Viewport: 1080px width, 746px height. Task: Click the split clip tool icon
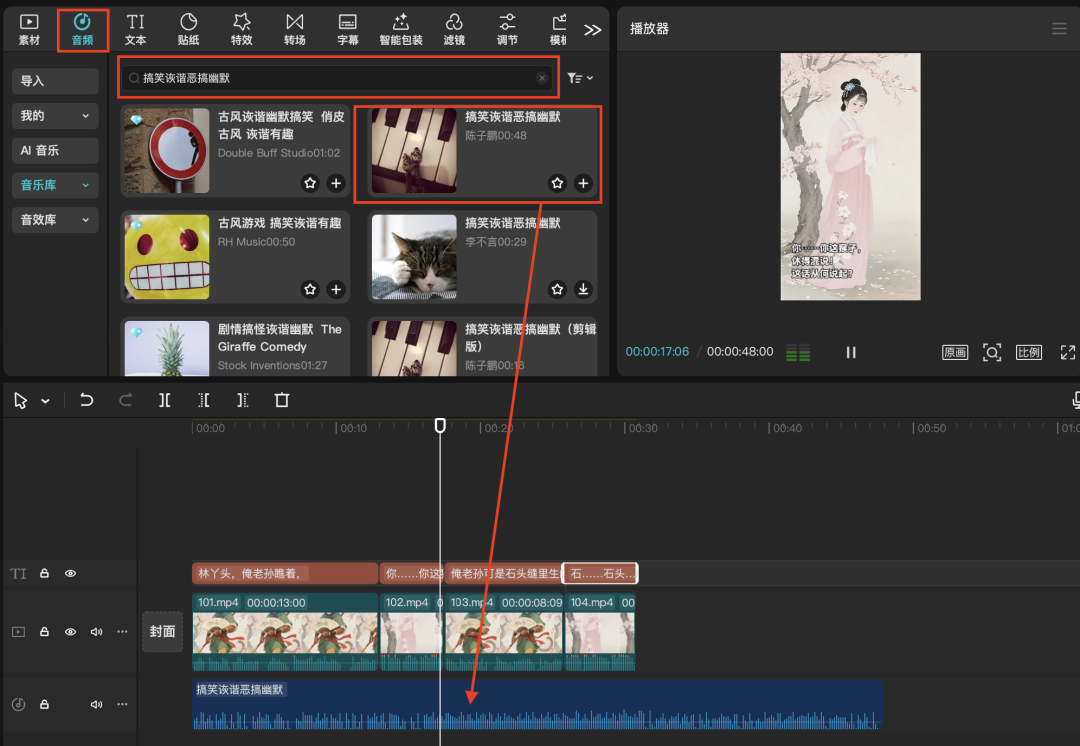pos(165,400)
